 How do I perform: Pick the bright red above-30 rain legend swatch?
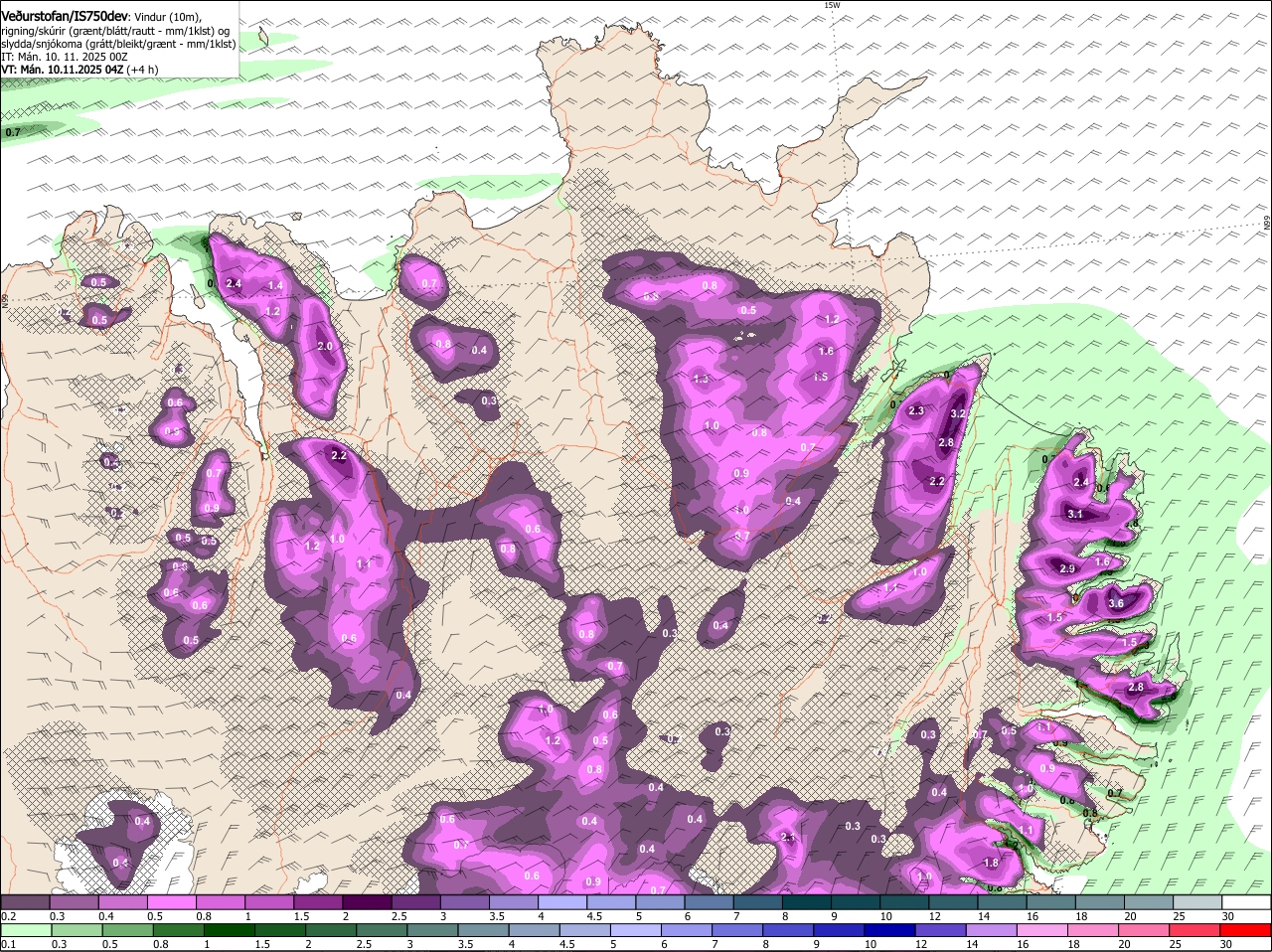click(x=1247, y=929)
